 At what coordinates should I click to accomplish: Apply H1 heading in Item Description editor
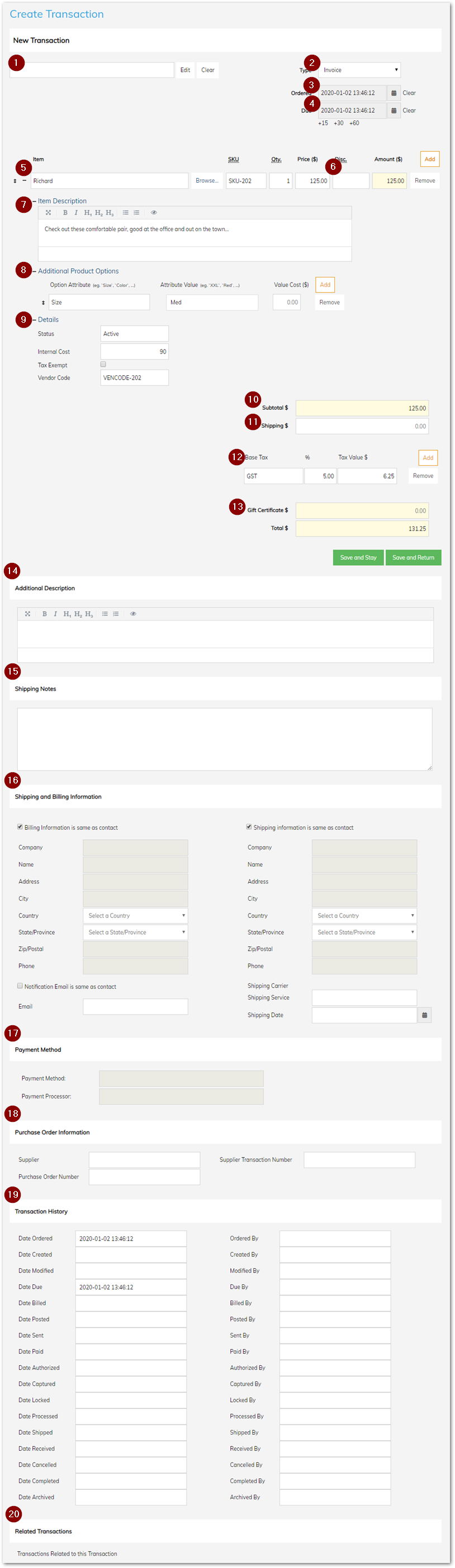(88, 212)
